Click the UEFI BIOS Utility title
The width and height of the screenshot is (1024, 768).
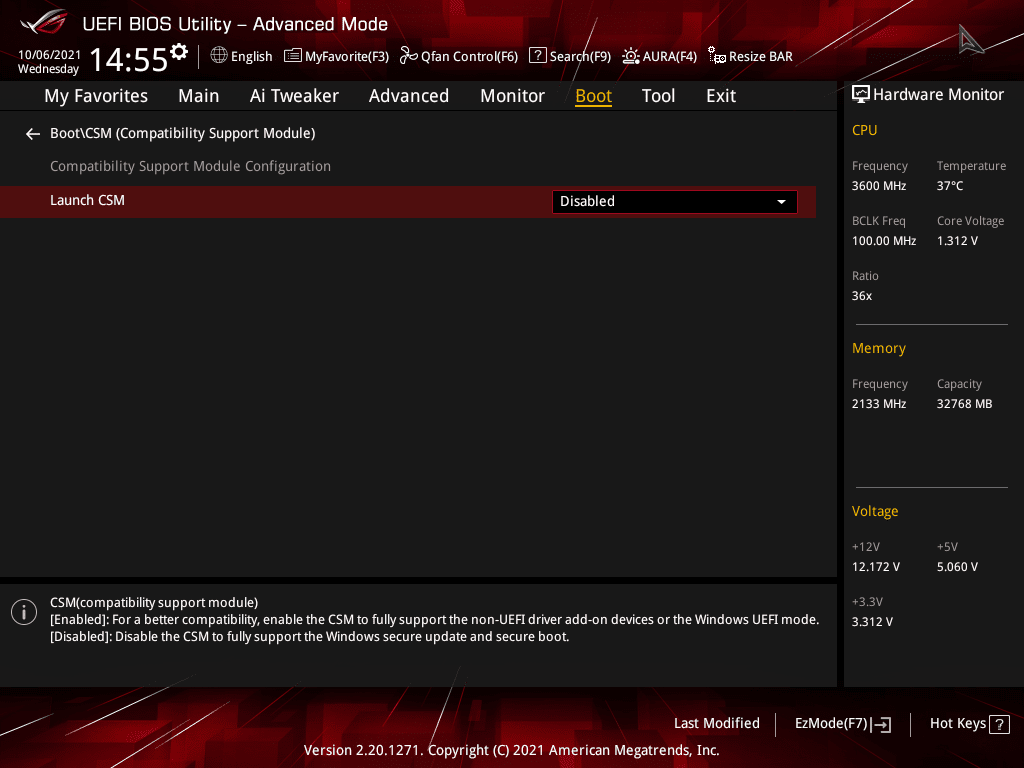tap(235, 24)
